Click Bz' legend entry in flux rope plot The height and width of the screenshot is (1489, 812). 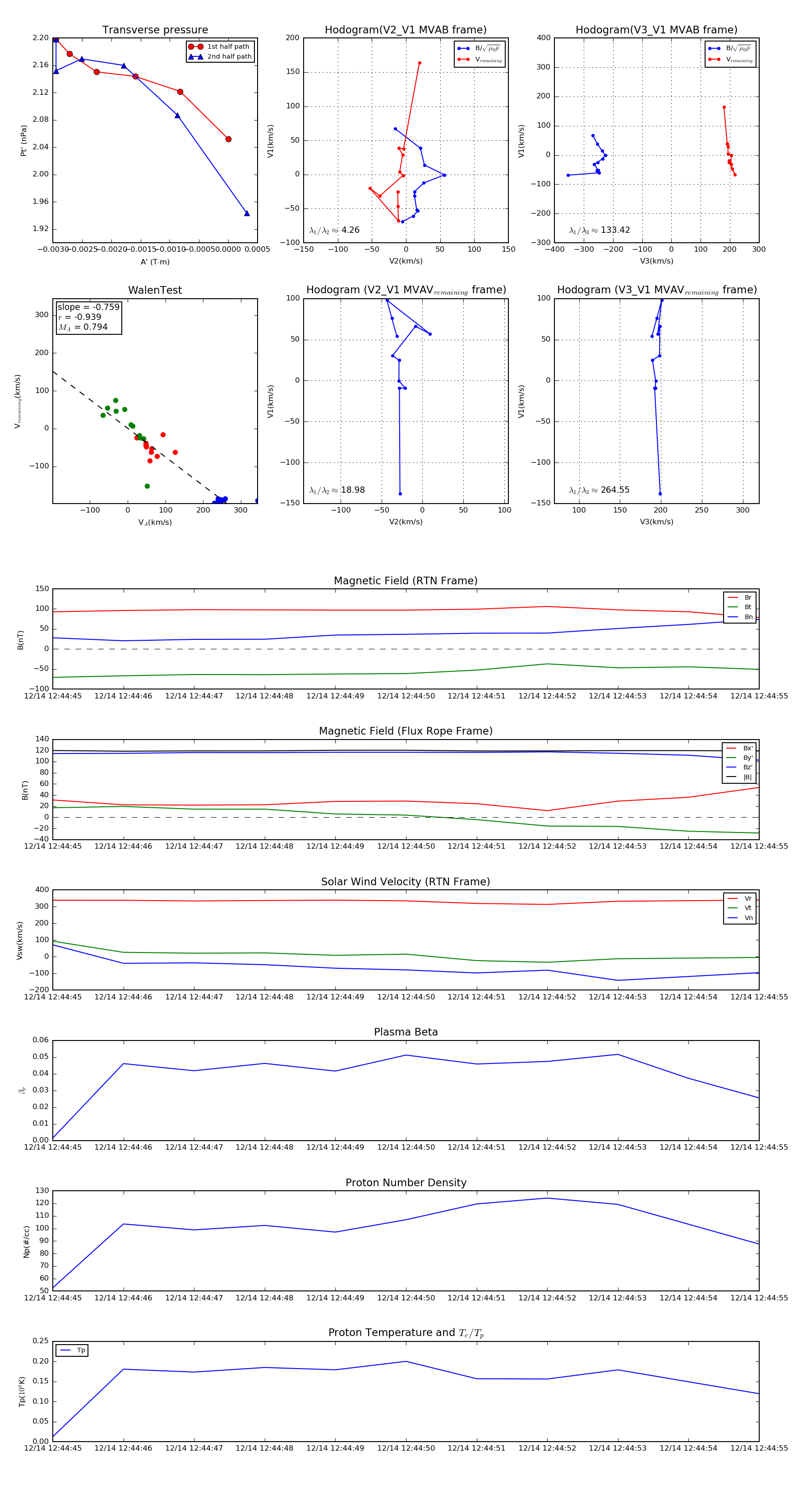tap(740, 768)
